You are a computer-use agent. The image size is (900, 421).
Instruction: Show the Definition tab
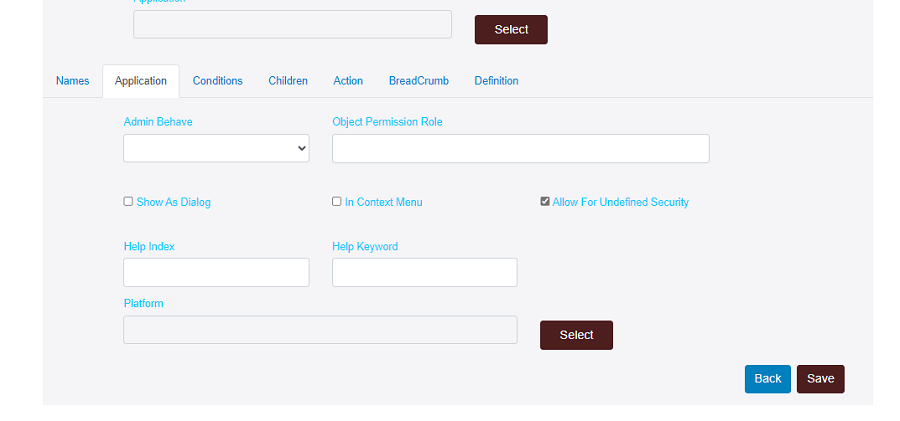tap(496, 81)
